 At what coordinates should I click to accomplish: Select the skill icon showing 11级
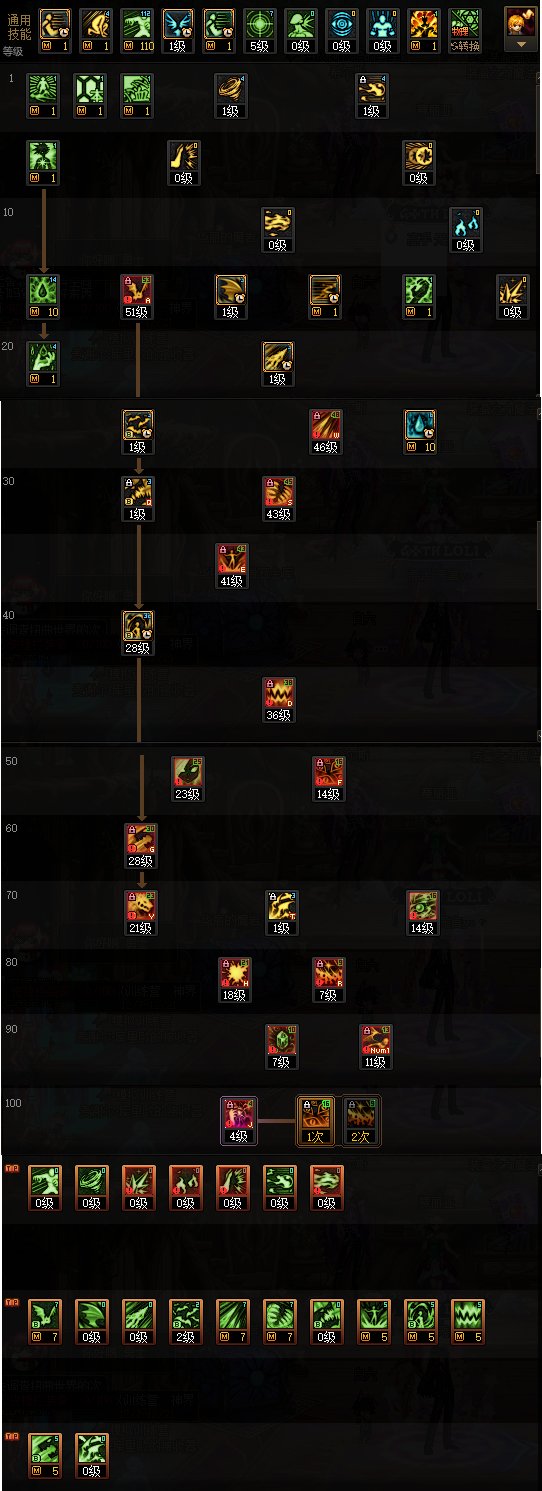[x=373, y=1047]
